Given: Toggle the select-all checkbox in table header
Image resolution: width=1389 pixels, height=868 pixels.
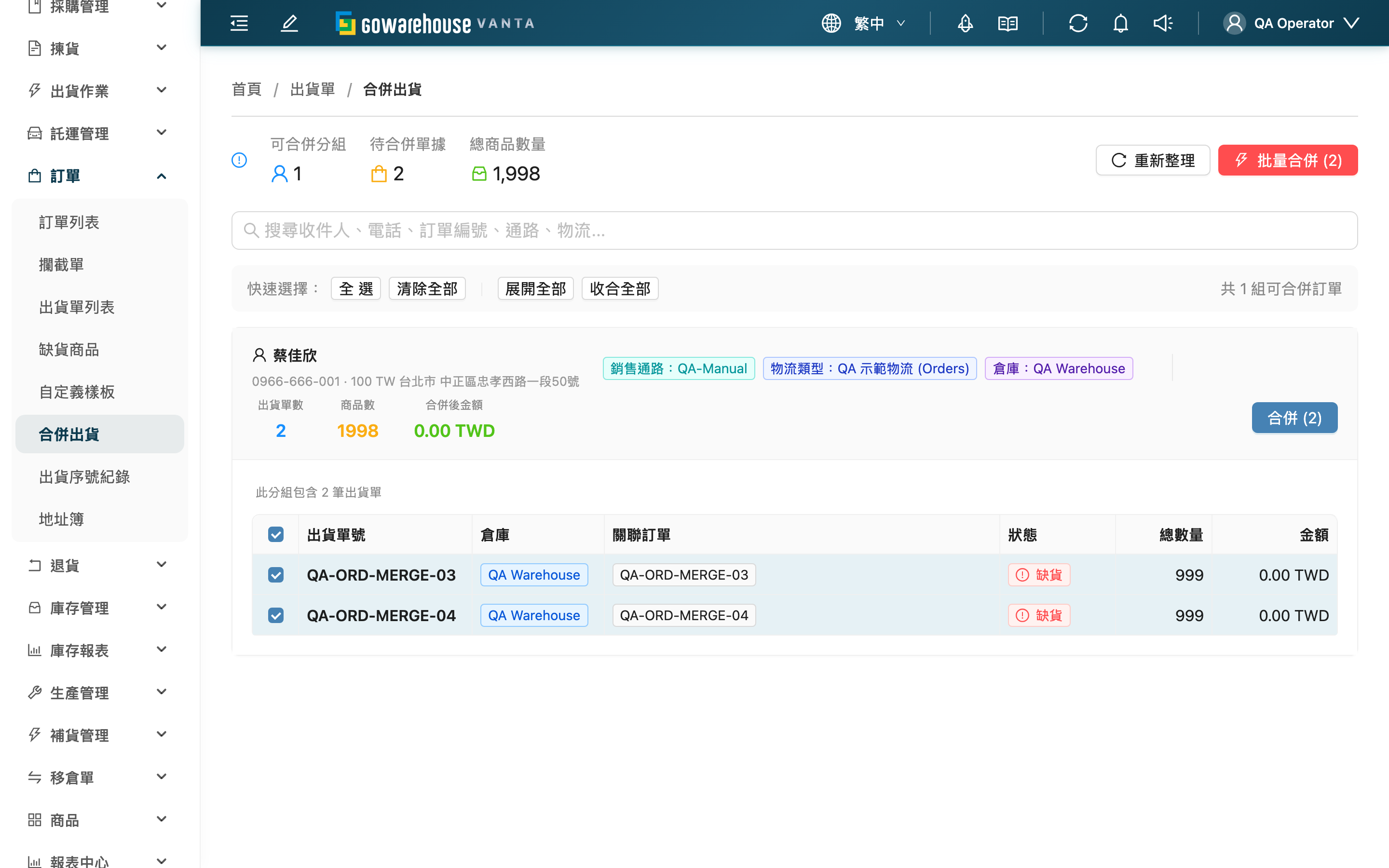Looking at the screenshot, I should (x=275, y=534).
